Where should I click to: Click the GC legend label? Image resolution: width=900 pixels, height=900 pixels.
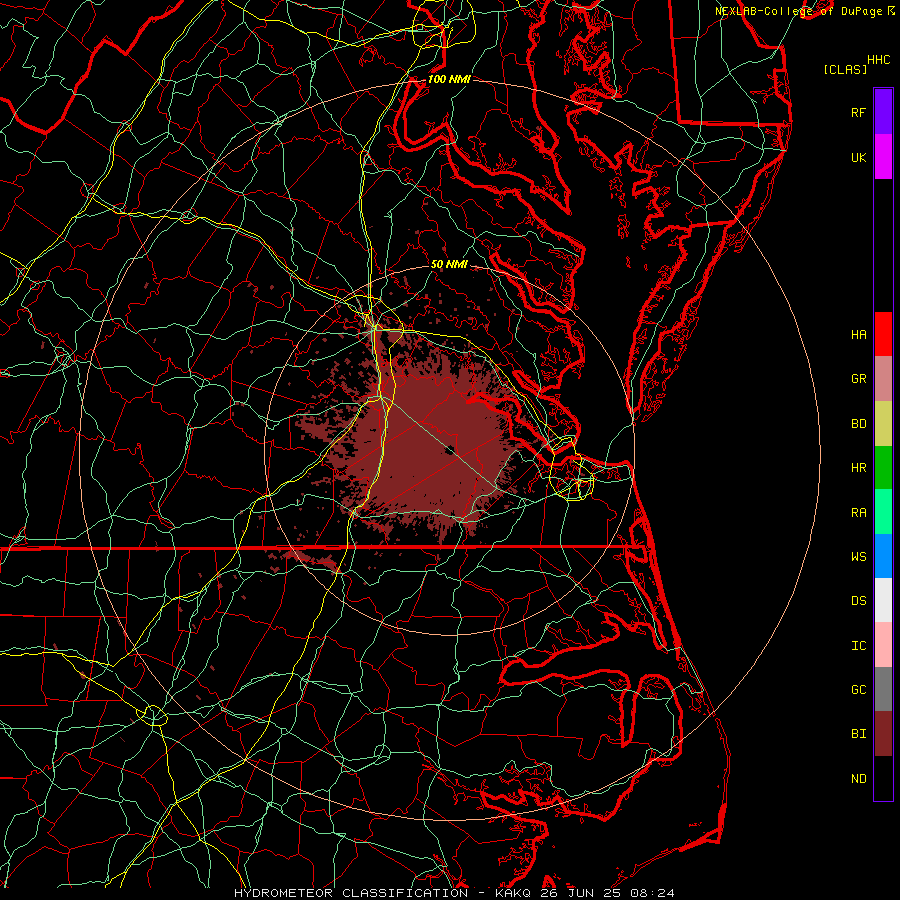pyautogui.click(x=858, y=689)
